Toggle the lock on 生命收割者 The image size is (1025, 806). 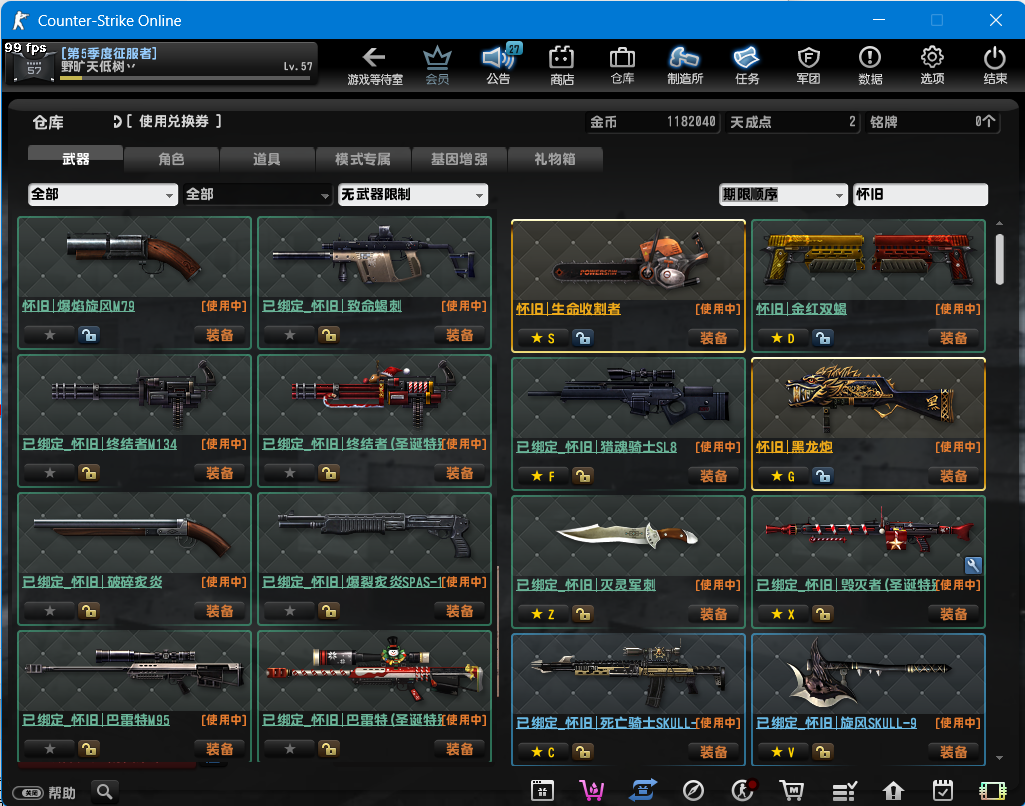pyautogui.click(x=582, y=338)
